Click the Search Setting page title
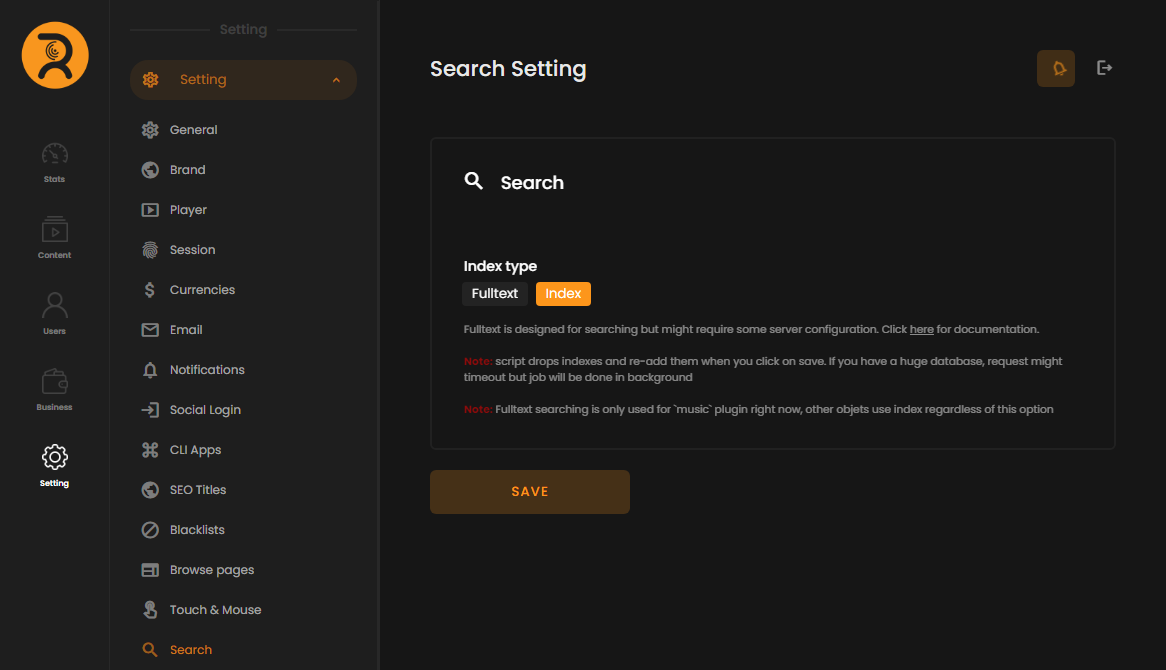Image resolution: width=1166 pixels, height=670 pixels. [x=508, y=68]
